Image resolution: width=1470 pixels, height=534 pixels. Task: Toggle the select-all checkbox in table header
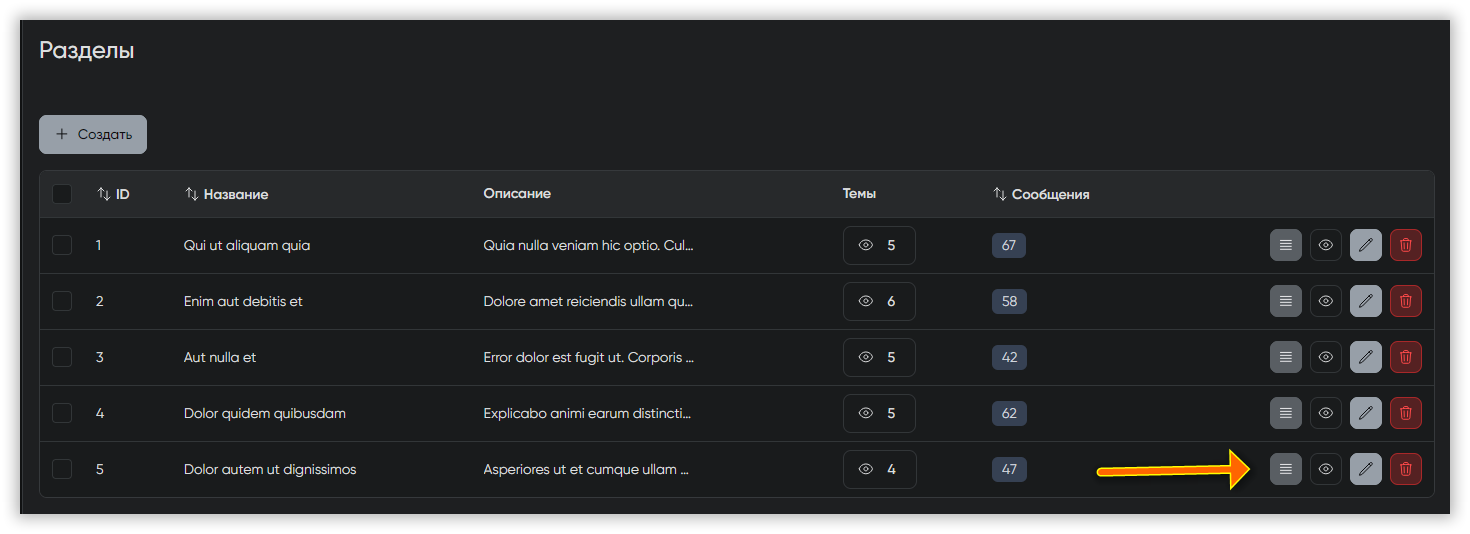(x=62, y=194)
